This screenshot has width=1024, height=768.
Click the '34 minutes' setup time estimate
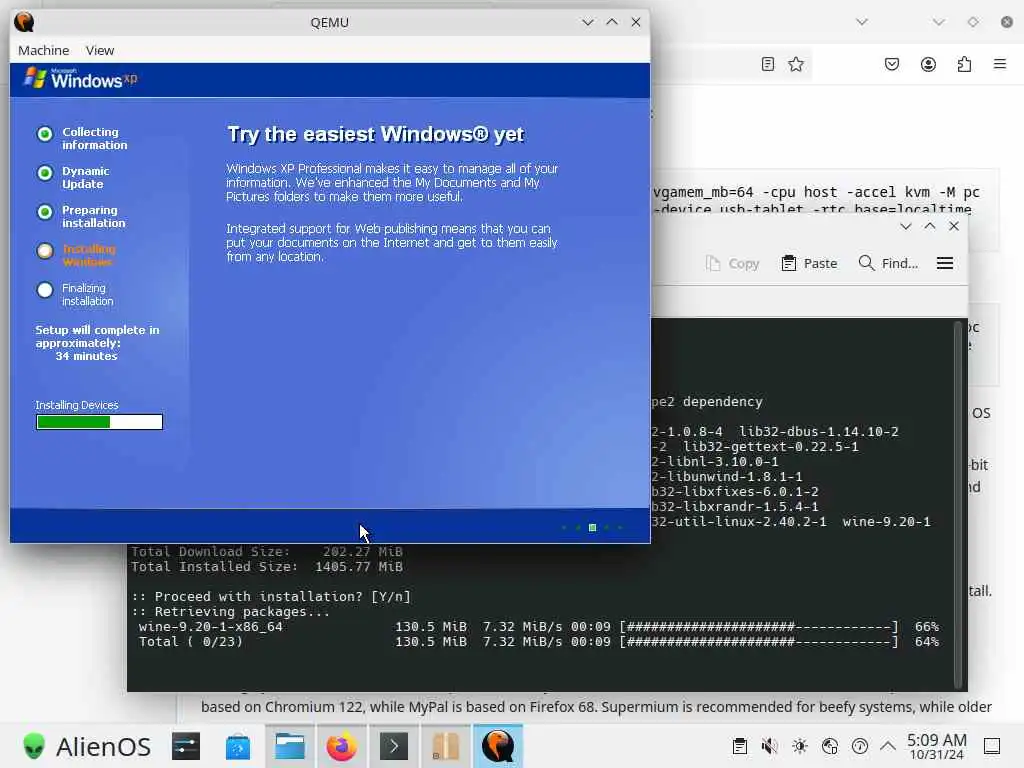(x=86, y=357)
